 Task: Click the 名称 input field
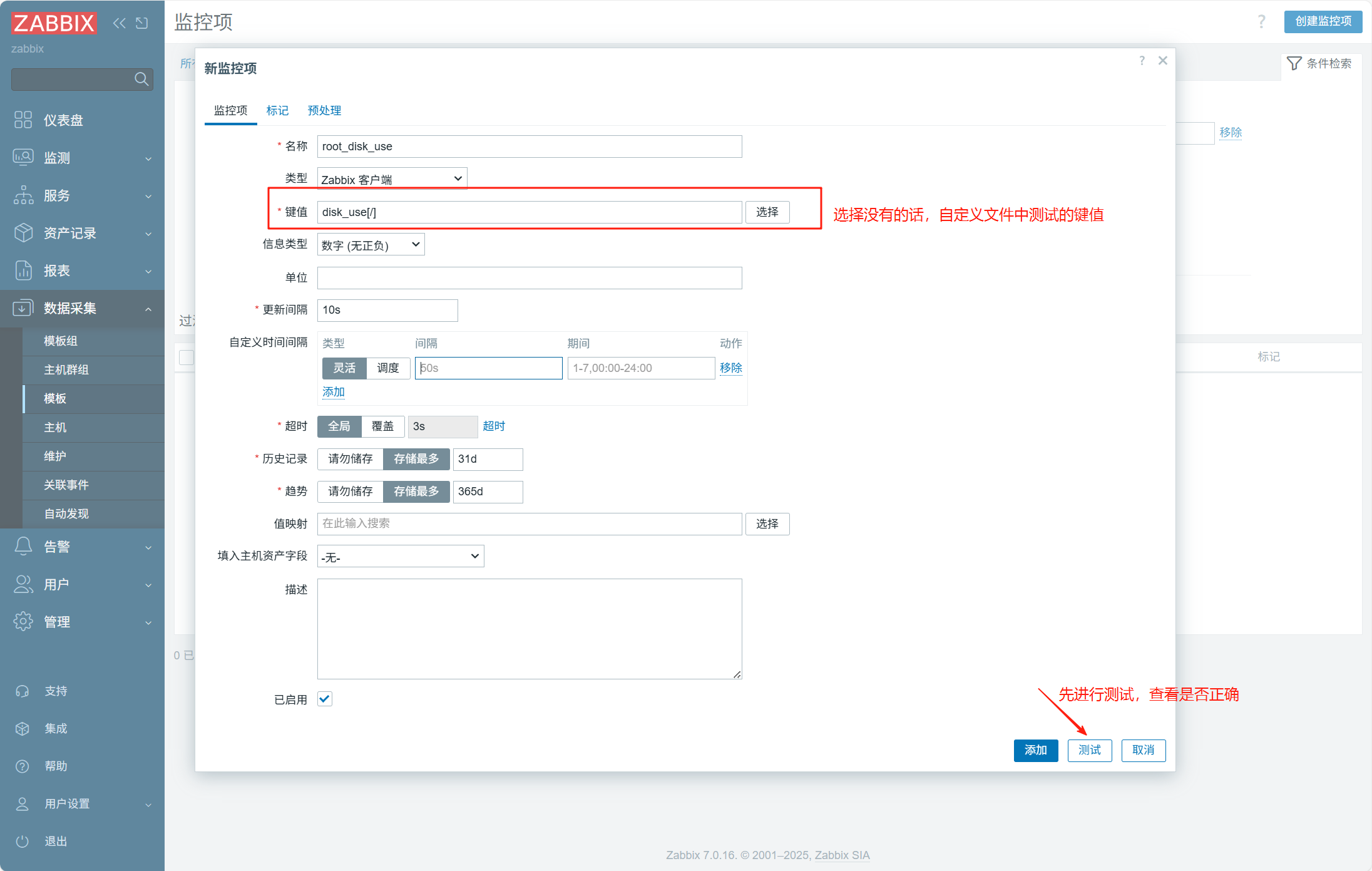point(530,147)
